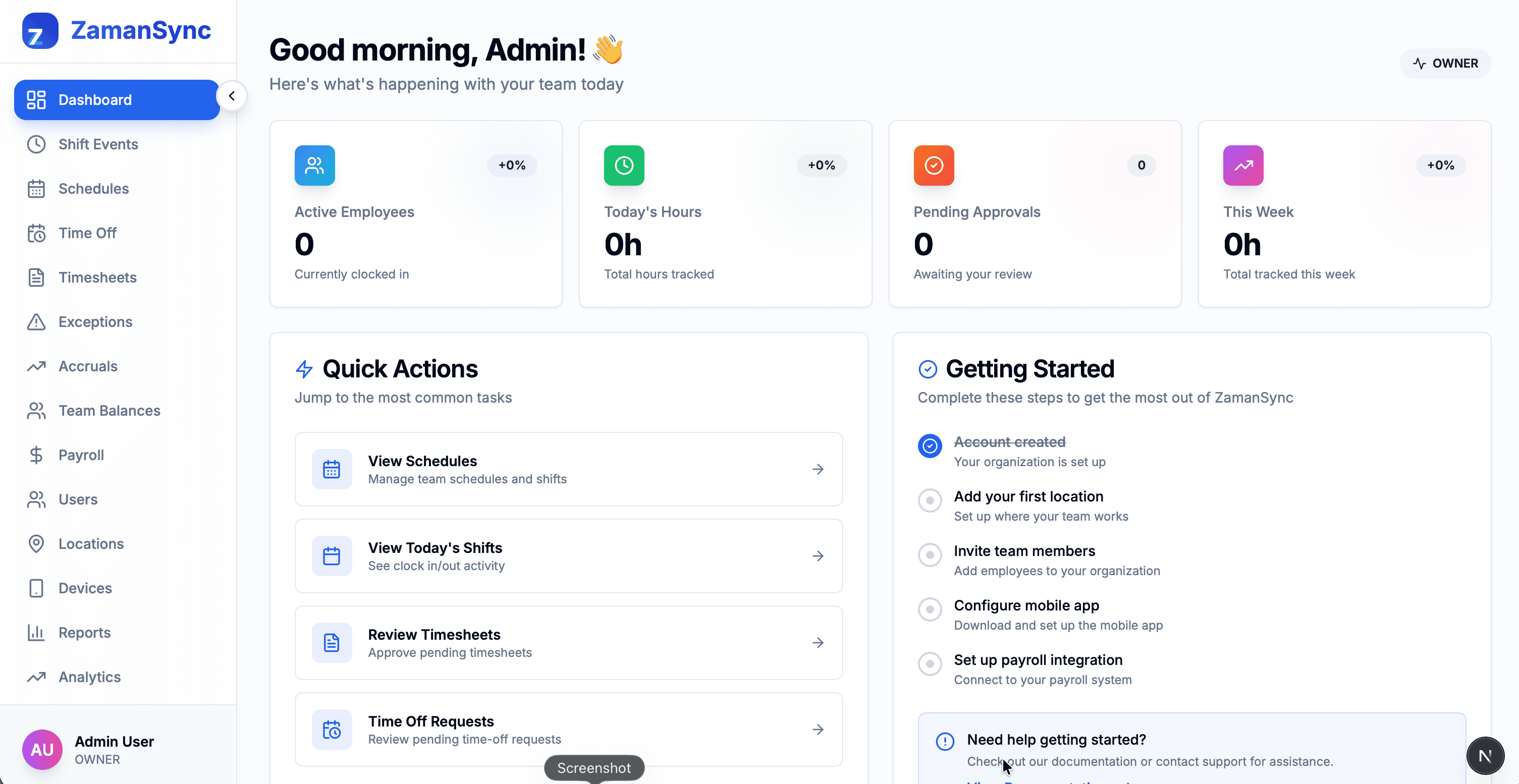Image resolution: width=1519 pixels, height=784 pixels.
Task: Click the OWNER badge button
Action: tap(1445, 63)
